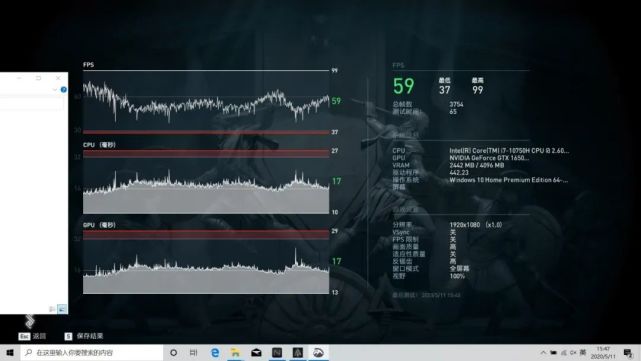Switch to the Assassin's Creed taskbar icon

[x=298, y=352]
